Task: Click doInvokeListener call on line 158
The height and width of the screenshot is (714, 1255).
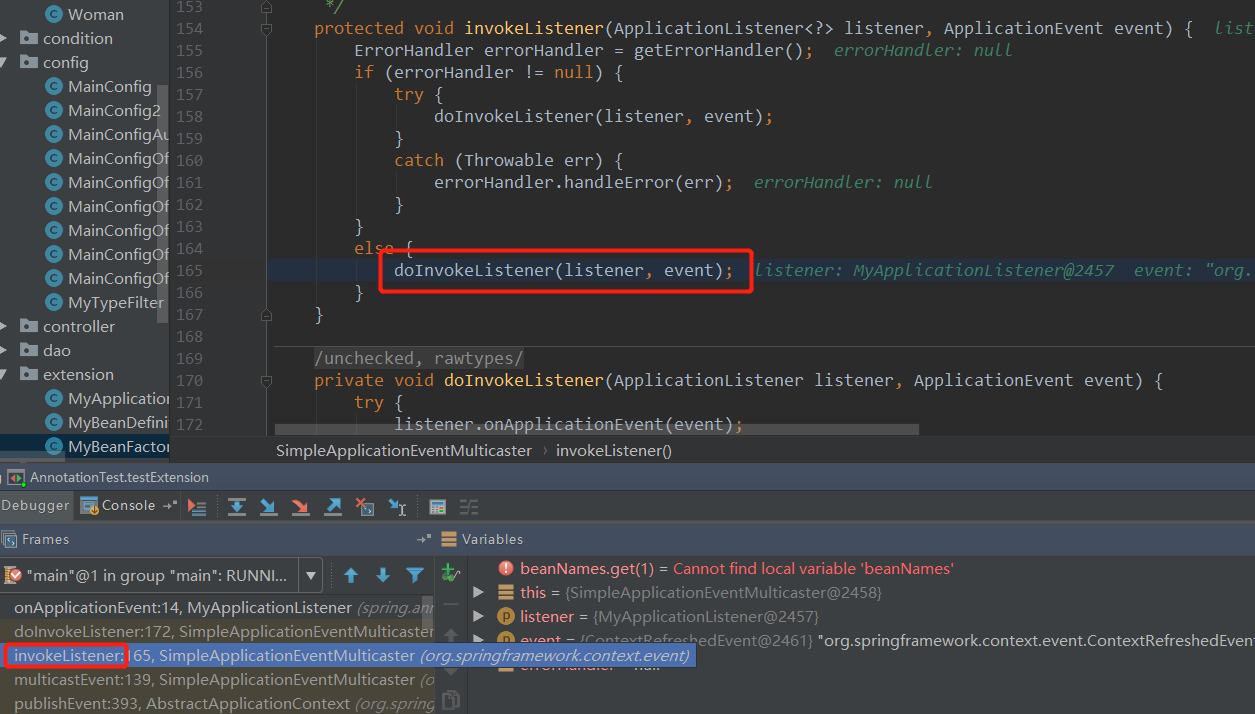Action: point(603,116)
